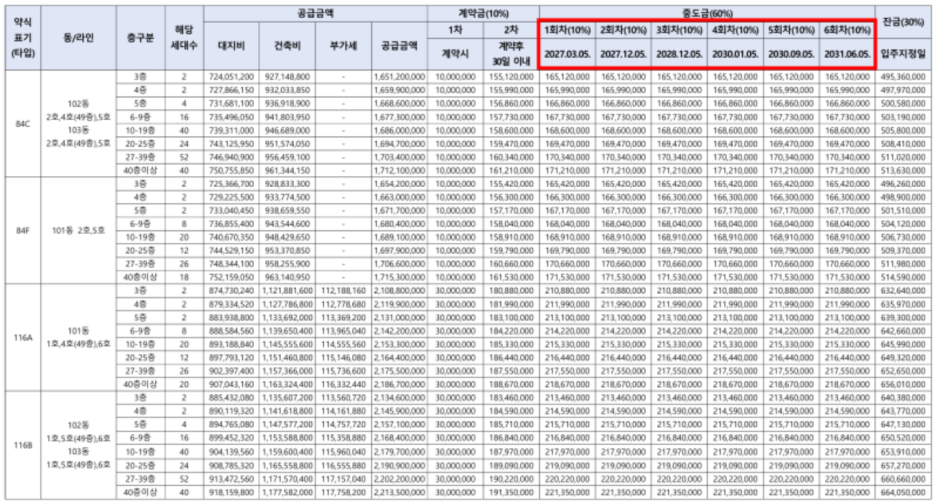Select building cost 1,177,582,000
Viewport: 936px width, 501px height.
(x=287, y=493)
